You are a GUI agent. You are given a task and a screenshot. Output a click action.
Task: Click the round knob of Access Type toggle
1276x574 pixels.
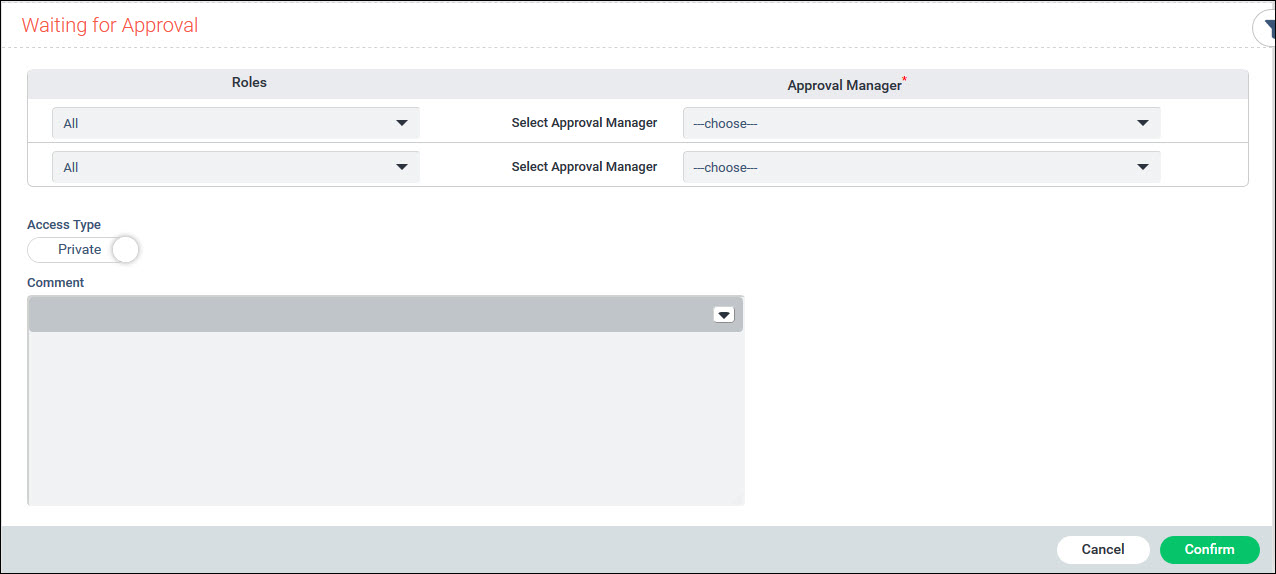tap(125, 249)
